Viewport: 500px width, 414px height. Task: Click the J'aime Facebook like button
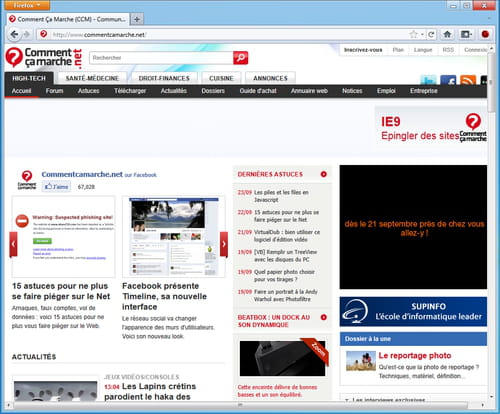pos(56,187)
